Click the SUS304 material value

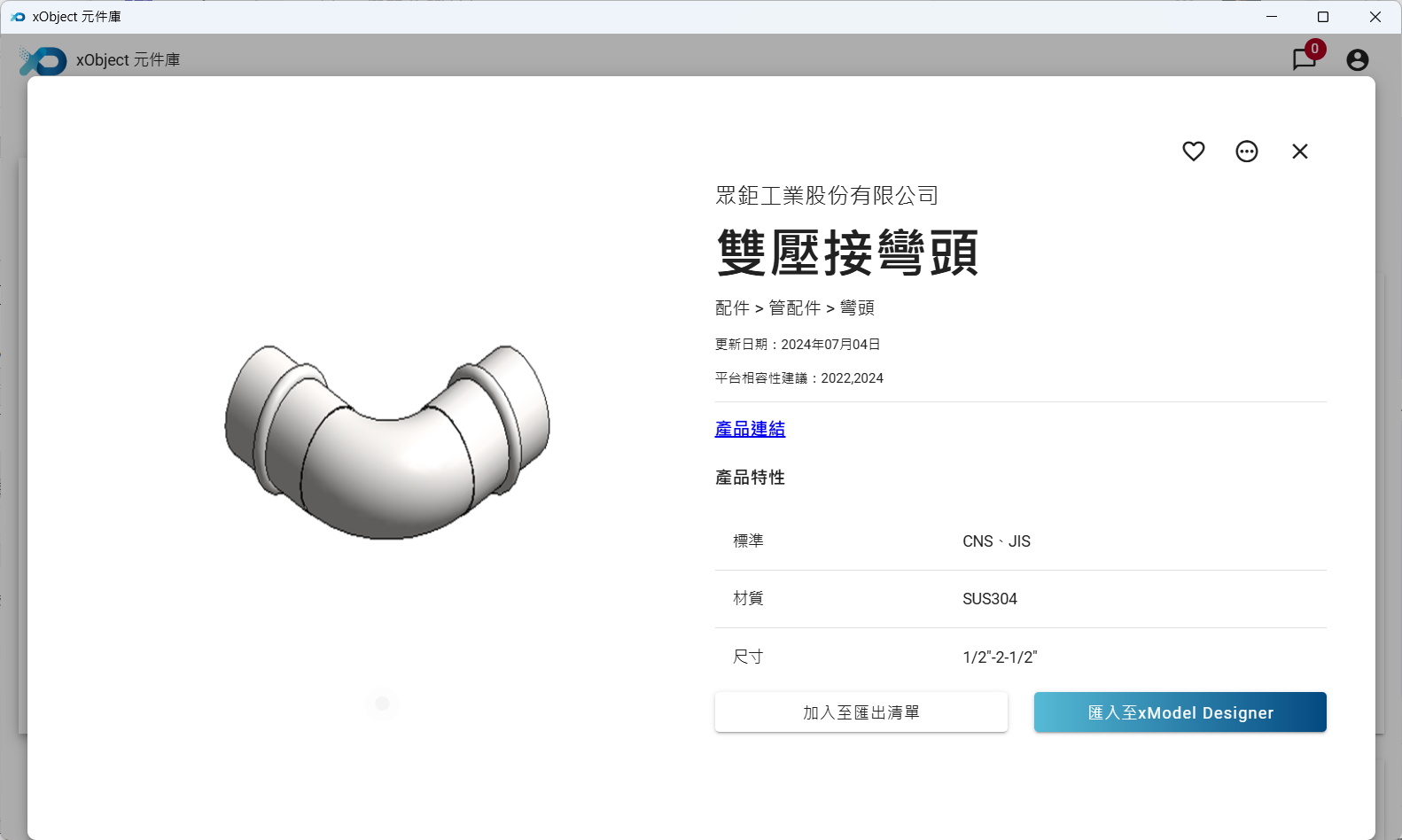pyautogui.click(x=989, y=599)
